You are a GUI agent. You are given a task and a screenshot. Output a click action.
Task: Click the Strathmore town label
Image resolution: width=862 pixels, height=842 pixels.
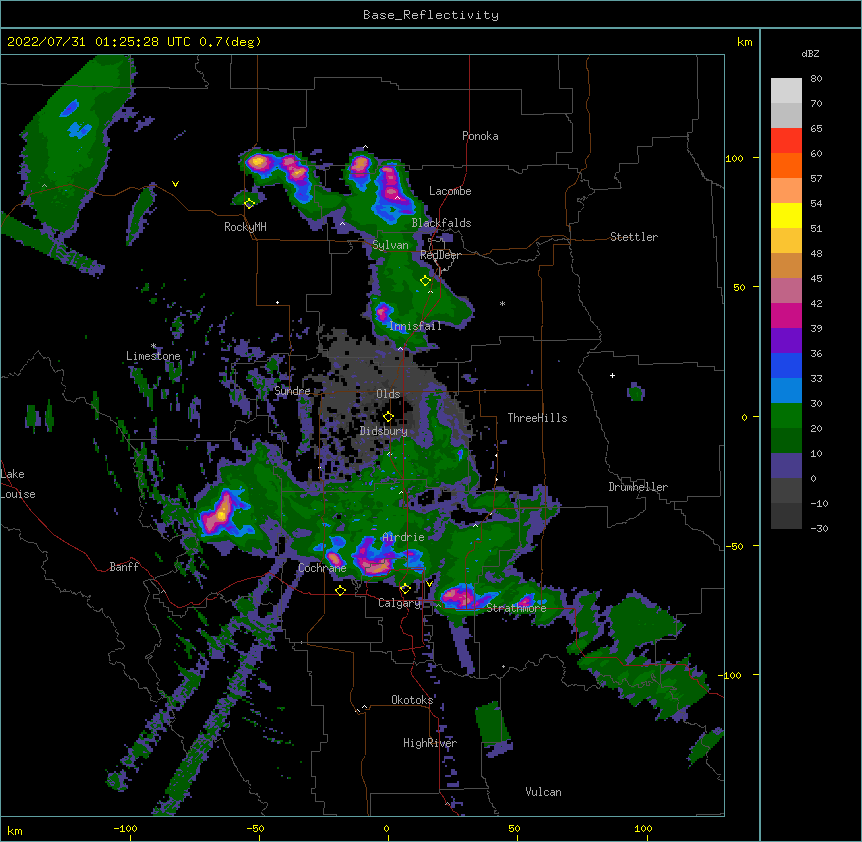(516, 608)
